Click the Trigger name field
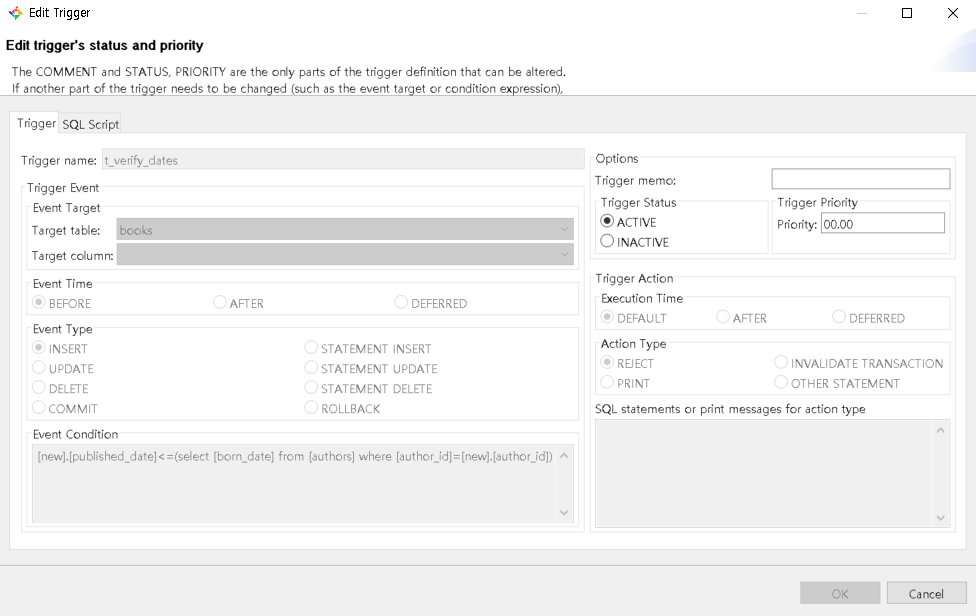 point(343,159)
